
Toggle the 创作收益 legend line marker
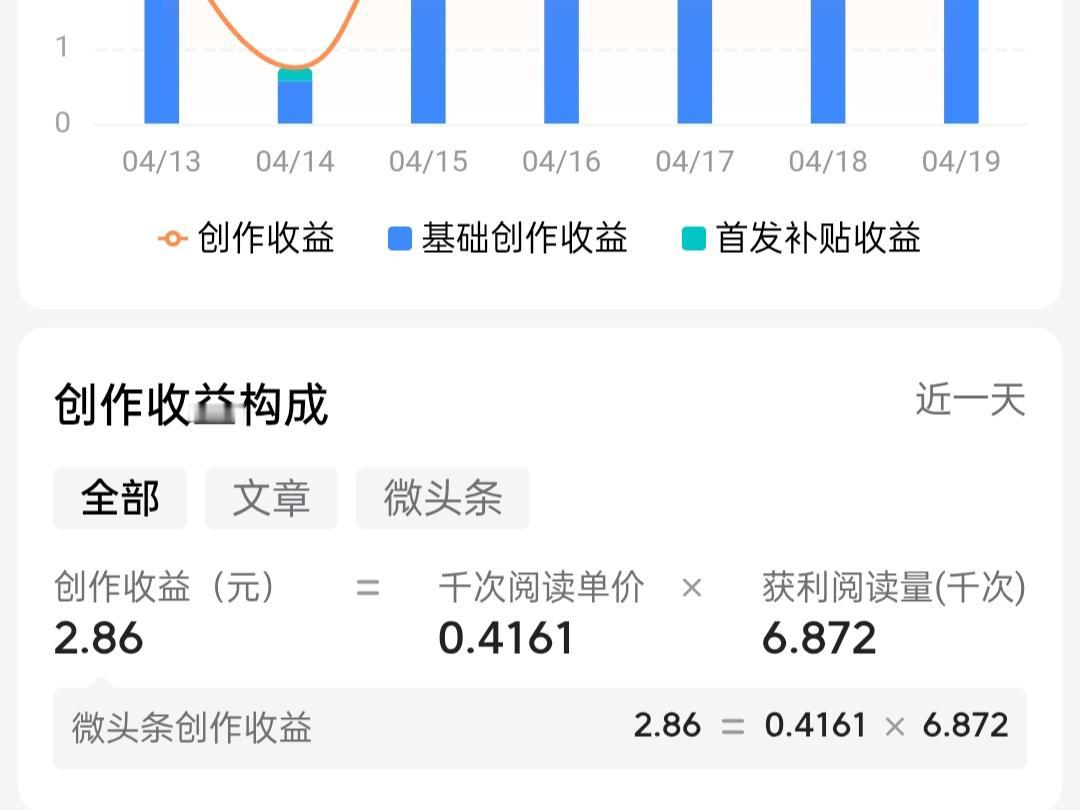point(173,238)
